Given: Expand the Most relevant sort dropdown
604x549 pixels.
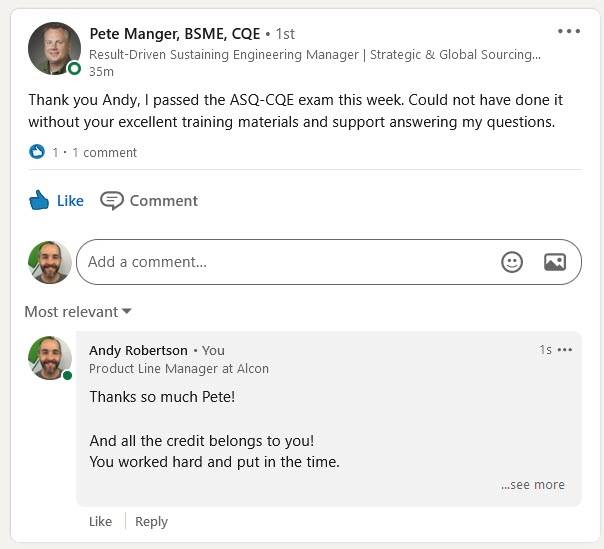Looking at the screenshot, I should (x=78, y=312).
